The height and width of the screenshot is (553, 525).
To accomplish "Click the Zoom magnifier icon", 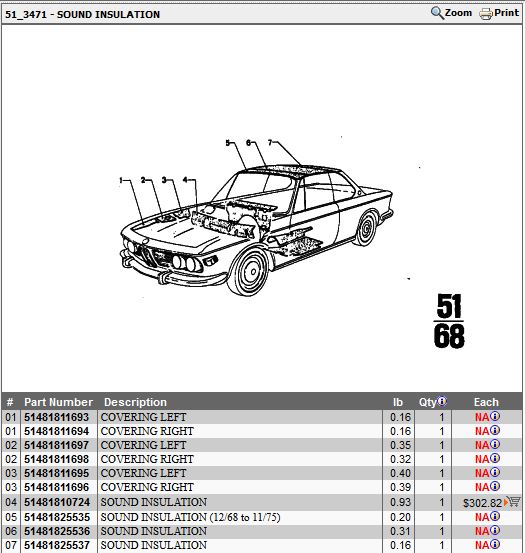I will [437, 13].
